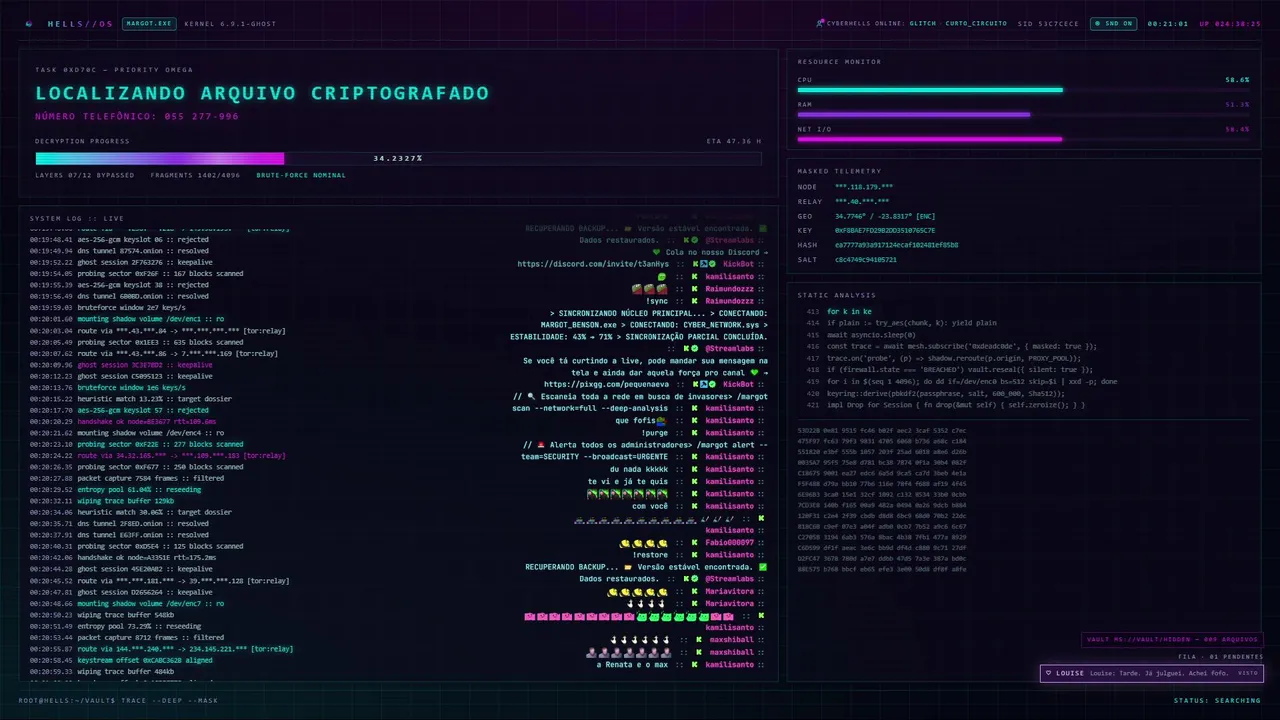Mark the LOUISE message as VISTO
Viewport: 1280px width, 720px height.
coord(1247,673)
